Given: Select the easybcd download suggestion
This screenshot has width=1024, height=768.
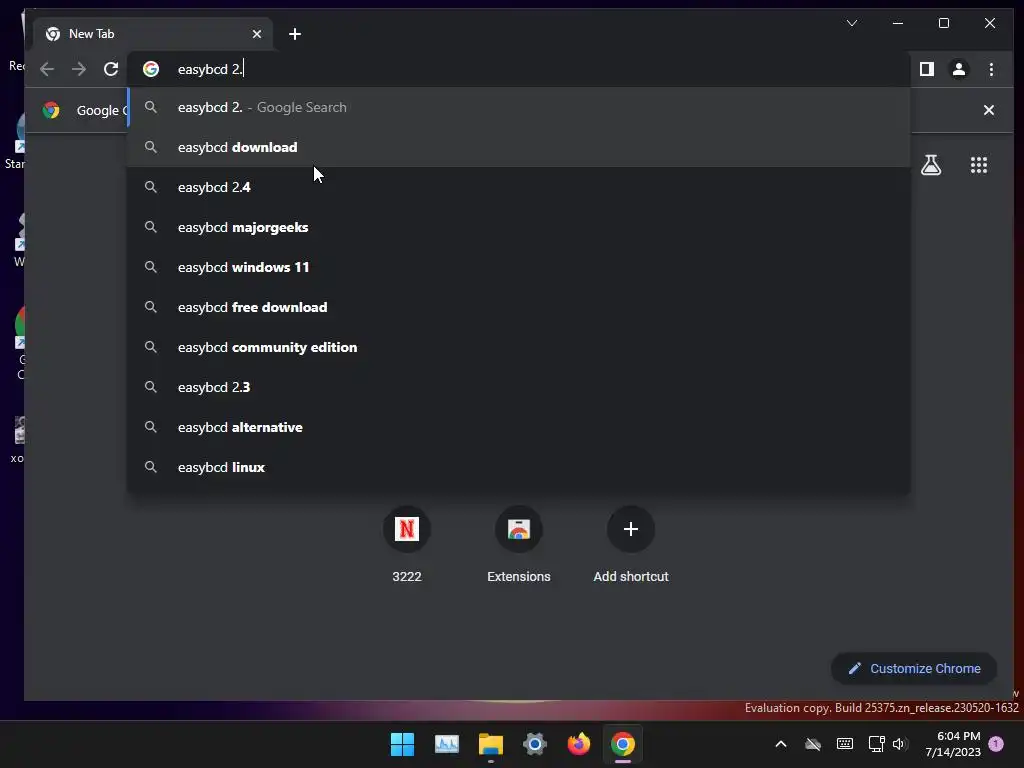Looking at the screenshot, I should pos(519,147).
